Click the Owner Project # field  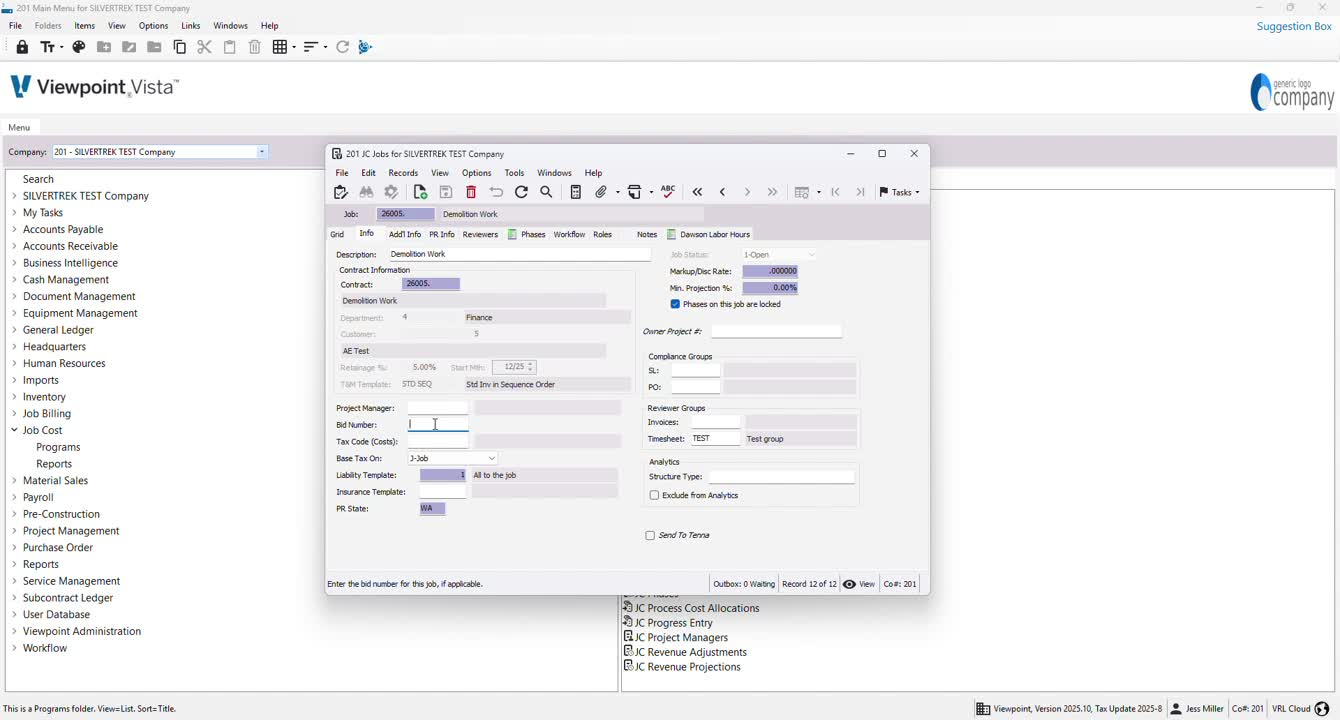coord(776,331)
